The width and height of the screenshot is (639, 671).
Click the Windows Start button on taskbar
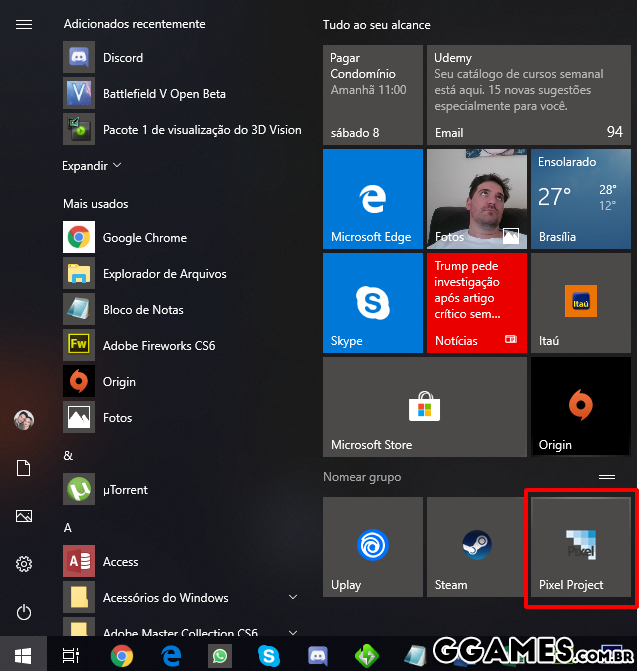click(23, 655)
